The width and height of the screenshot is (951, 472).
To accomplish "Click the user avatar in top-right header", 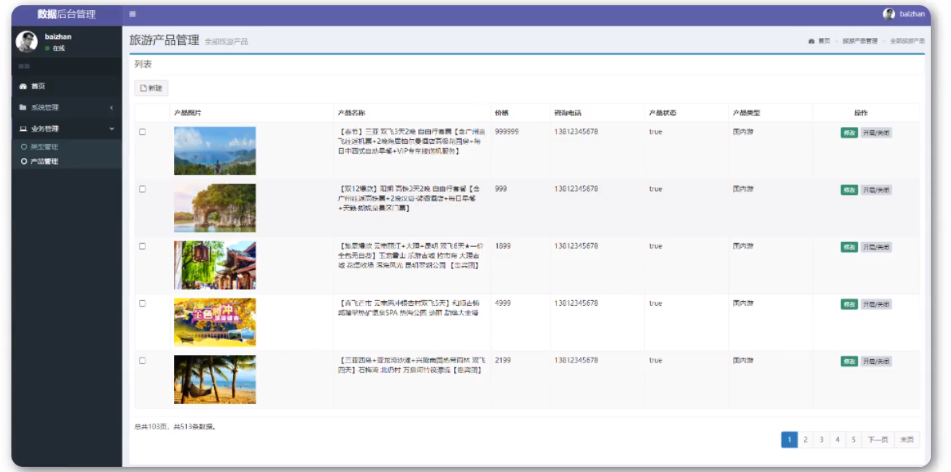I will coord(889,14).
